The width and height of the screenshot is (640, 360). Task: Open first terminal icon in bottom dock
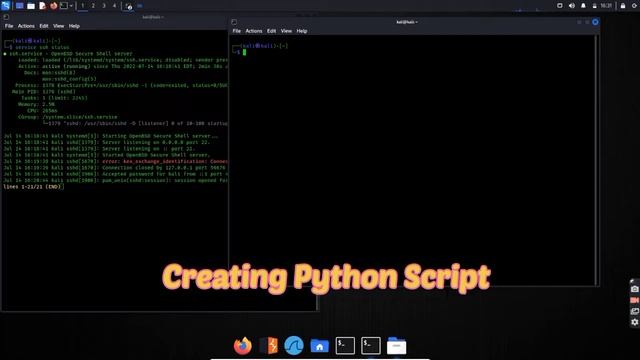tap(345, 346)
